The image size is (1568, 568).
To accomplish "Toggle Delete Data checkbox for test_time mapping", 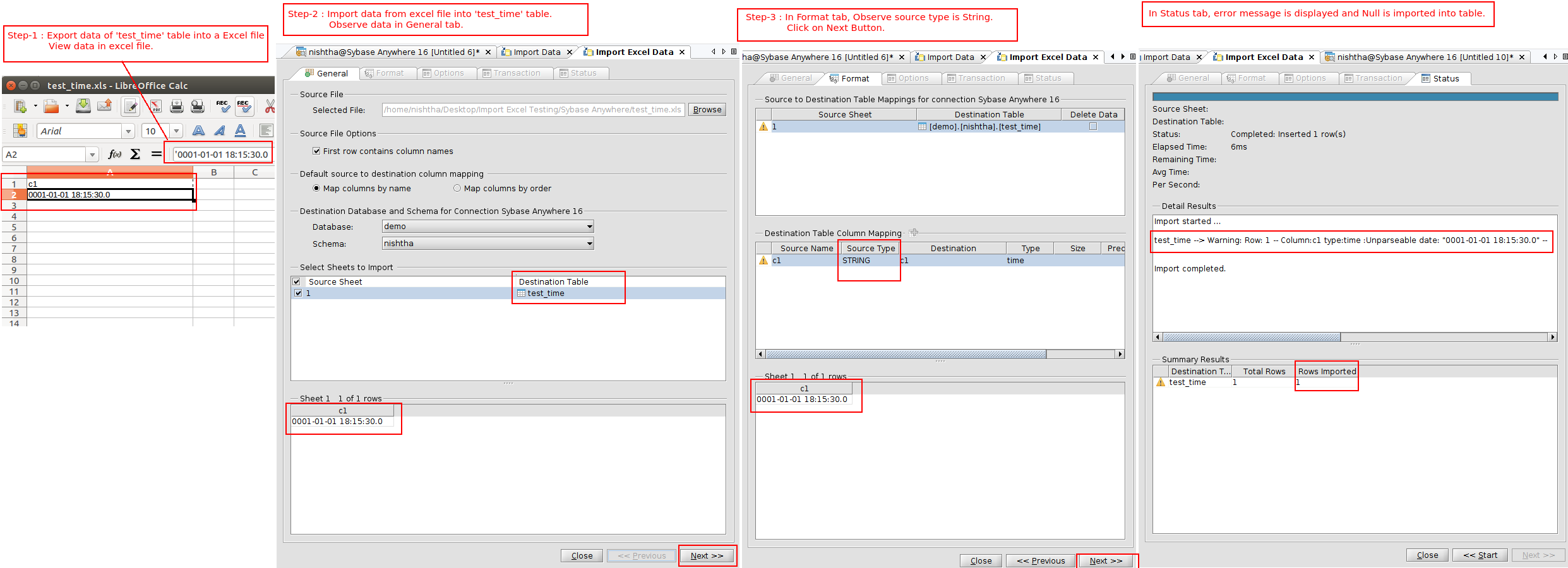I will click(1093, 126).
